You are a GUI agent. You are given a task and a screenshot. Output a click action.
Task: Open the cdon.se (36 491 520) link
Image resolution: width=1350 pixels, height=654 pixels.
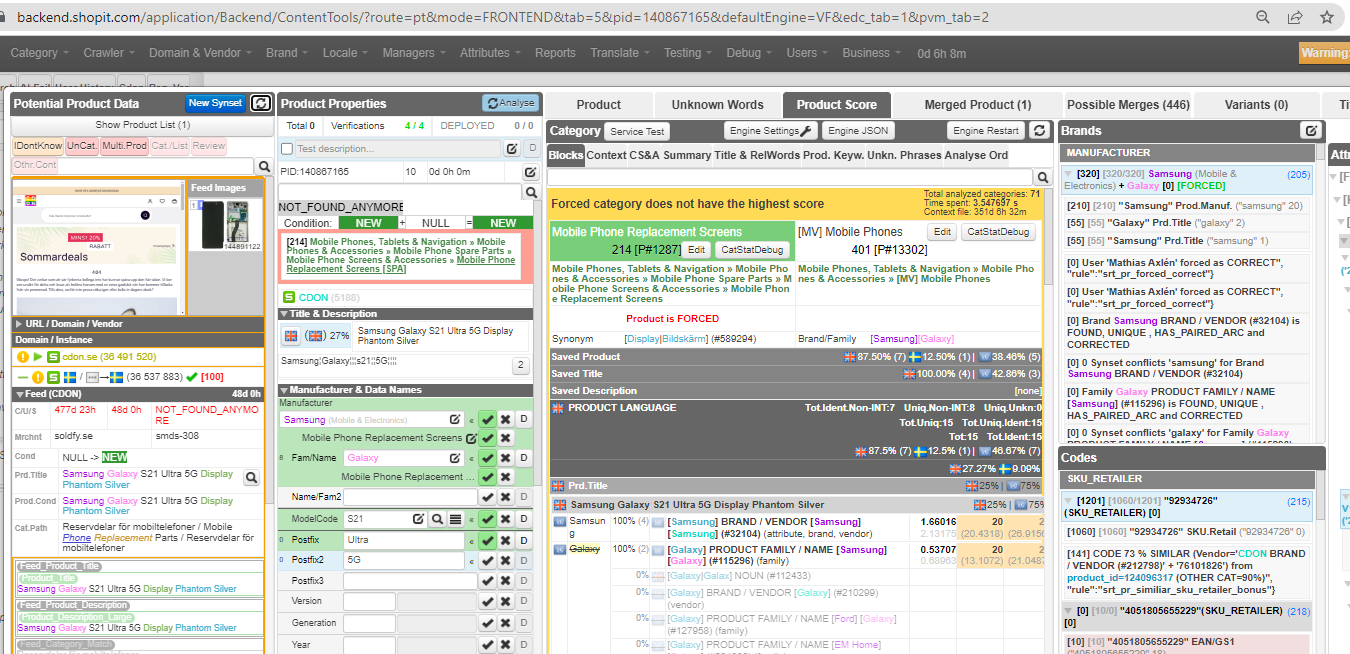[x=109, y=357]
